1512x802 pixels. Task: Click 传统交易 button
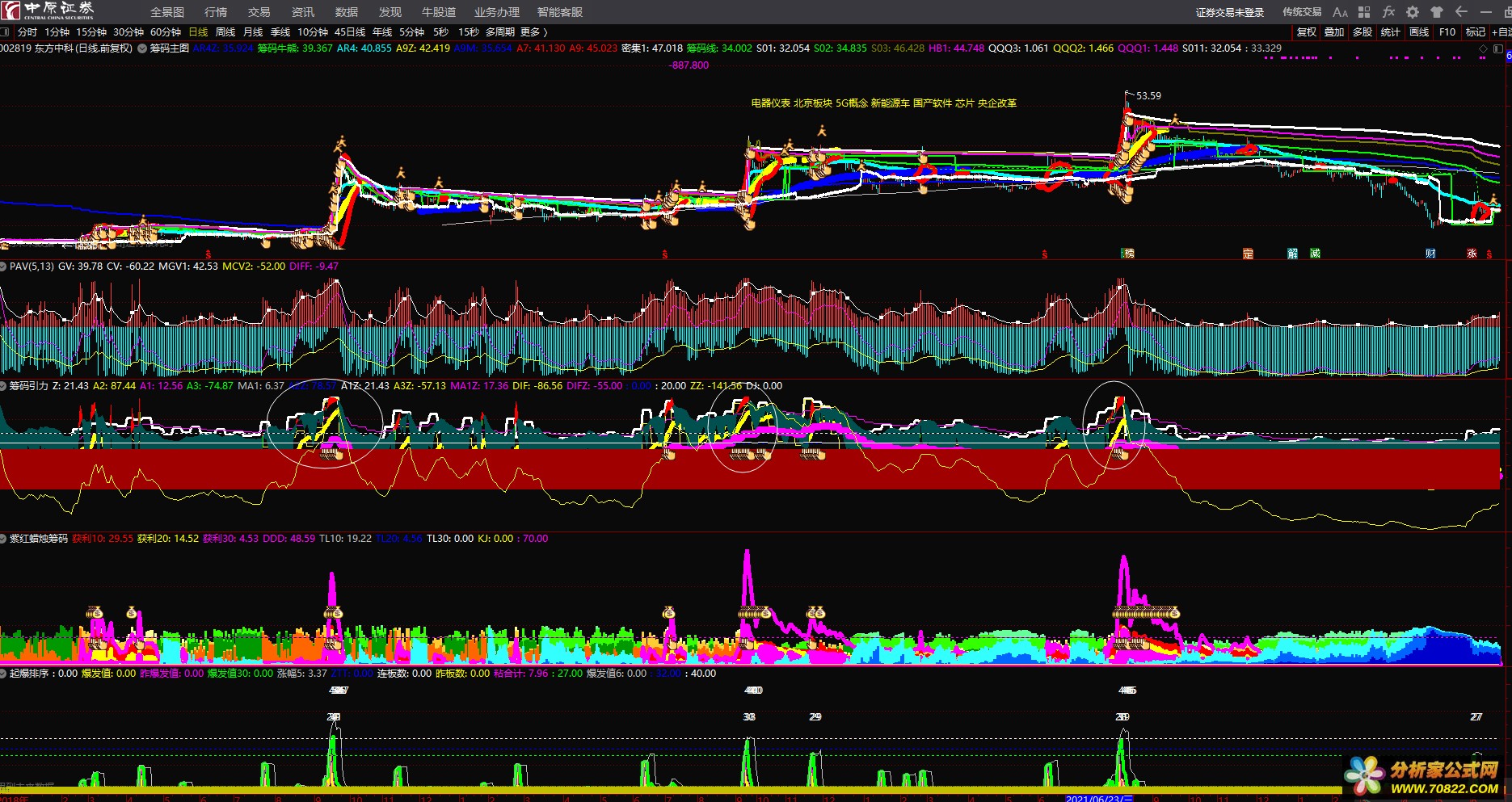(1302, 12)
